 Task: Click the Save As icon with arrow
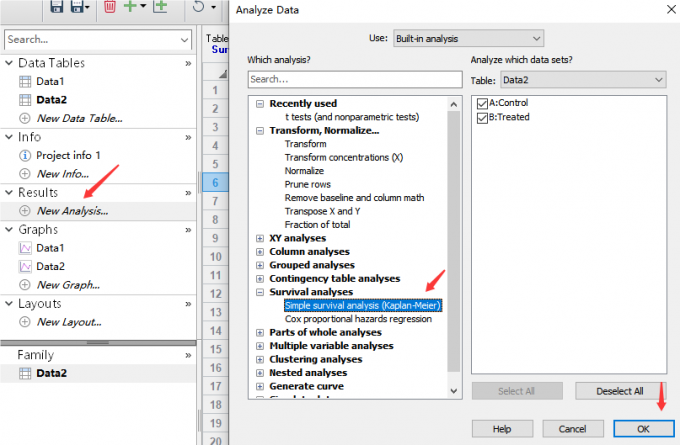pyautogui.click(x=78, y=6)
